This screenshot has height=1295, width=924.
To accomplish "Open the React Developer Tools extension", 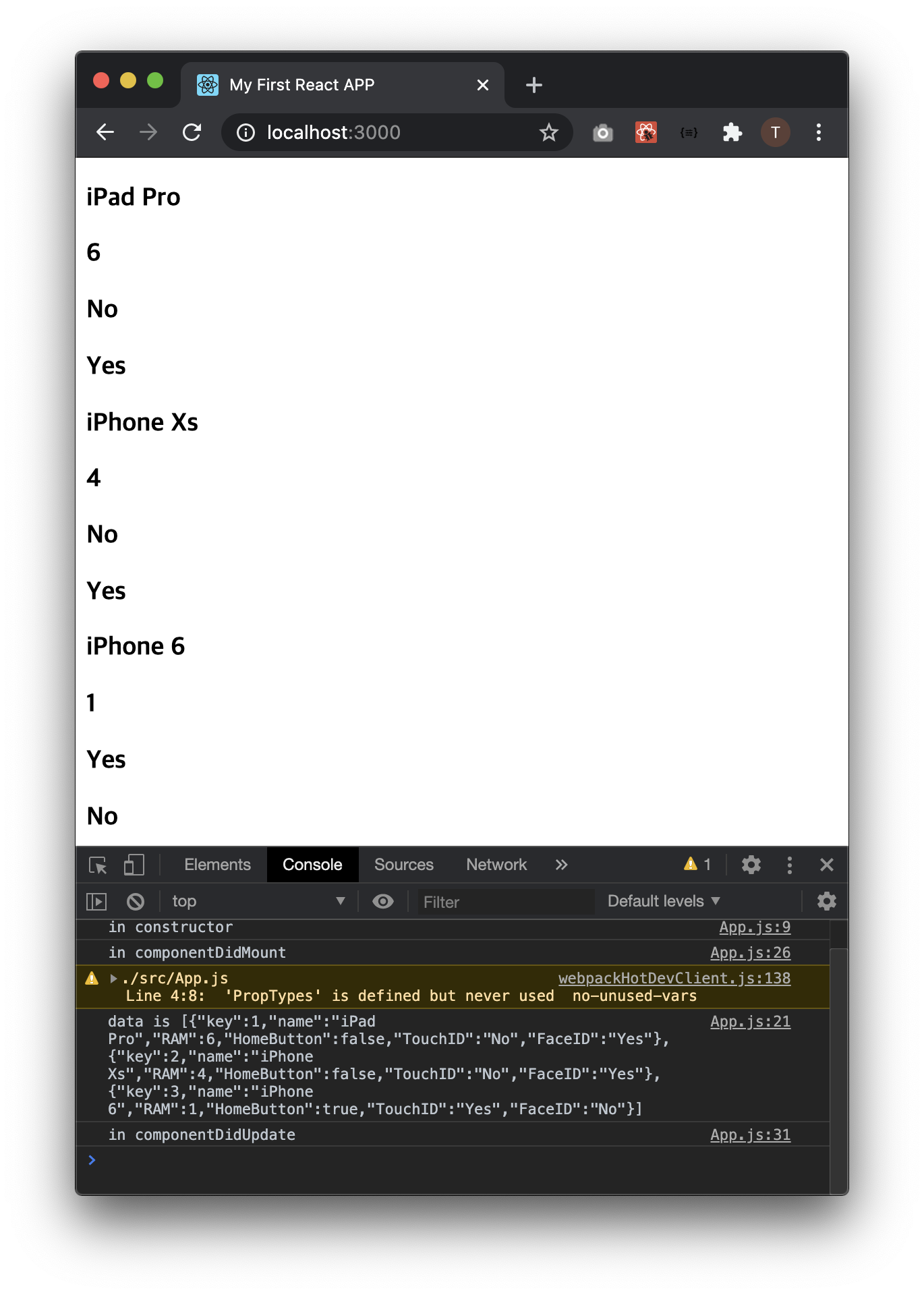I will click(x=646, y=132).
